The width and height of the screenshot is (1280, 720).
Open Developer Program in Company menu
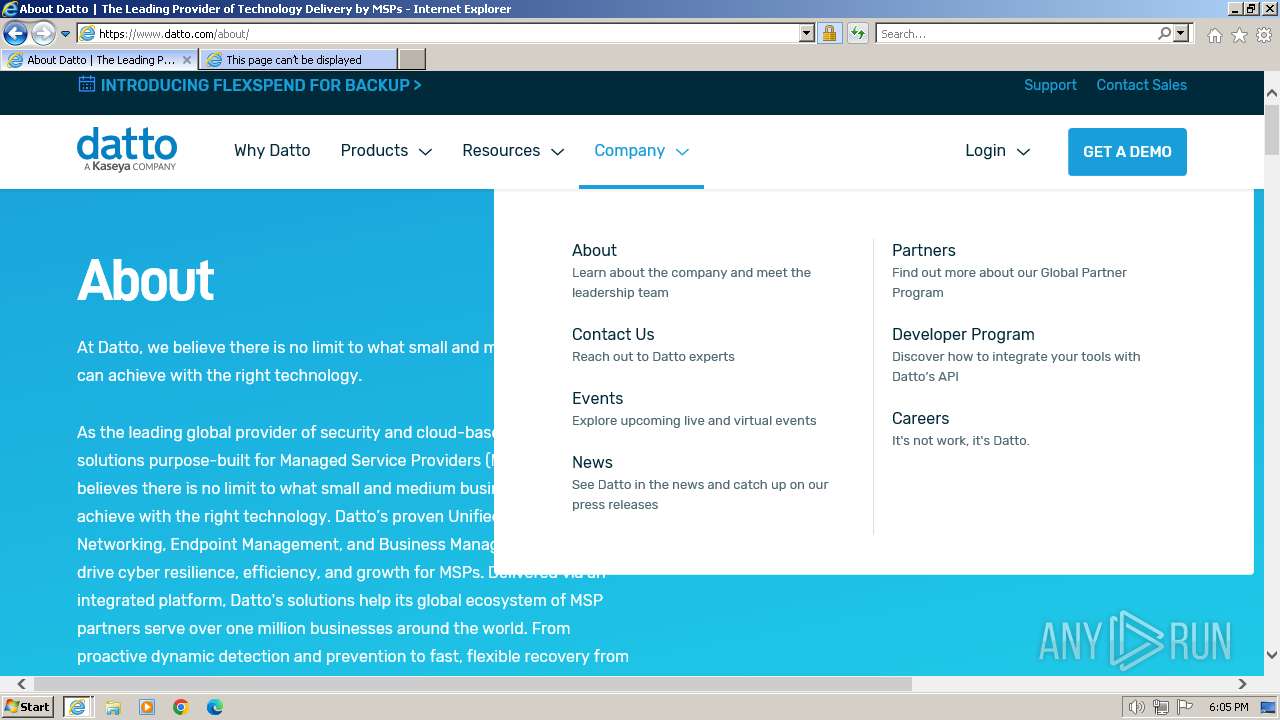pyautogui.click(x=963, y=334)
